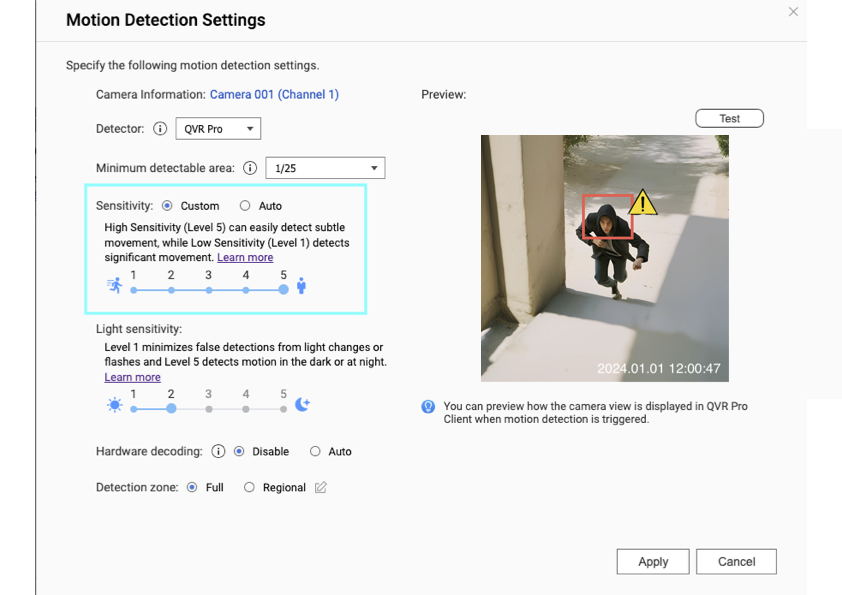The width and height of the screenshot is (842, 595).
Task: Click the info icon next to Hardware decoding
Action: click(219, 451)
